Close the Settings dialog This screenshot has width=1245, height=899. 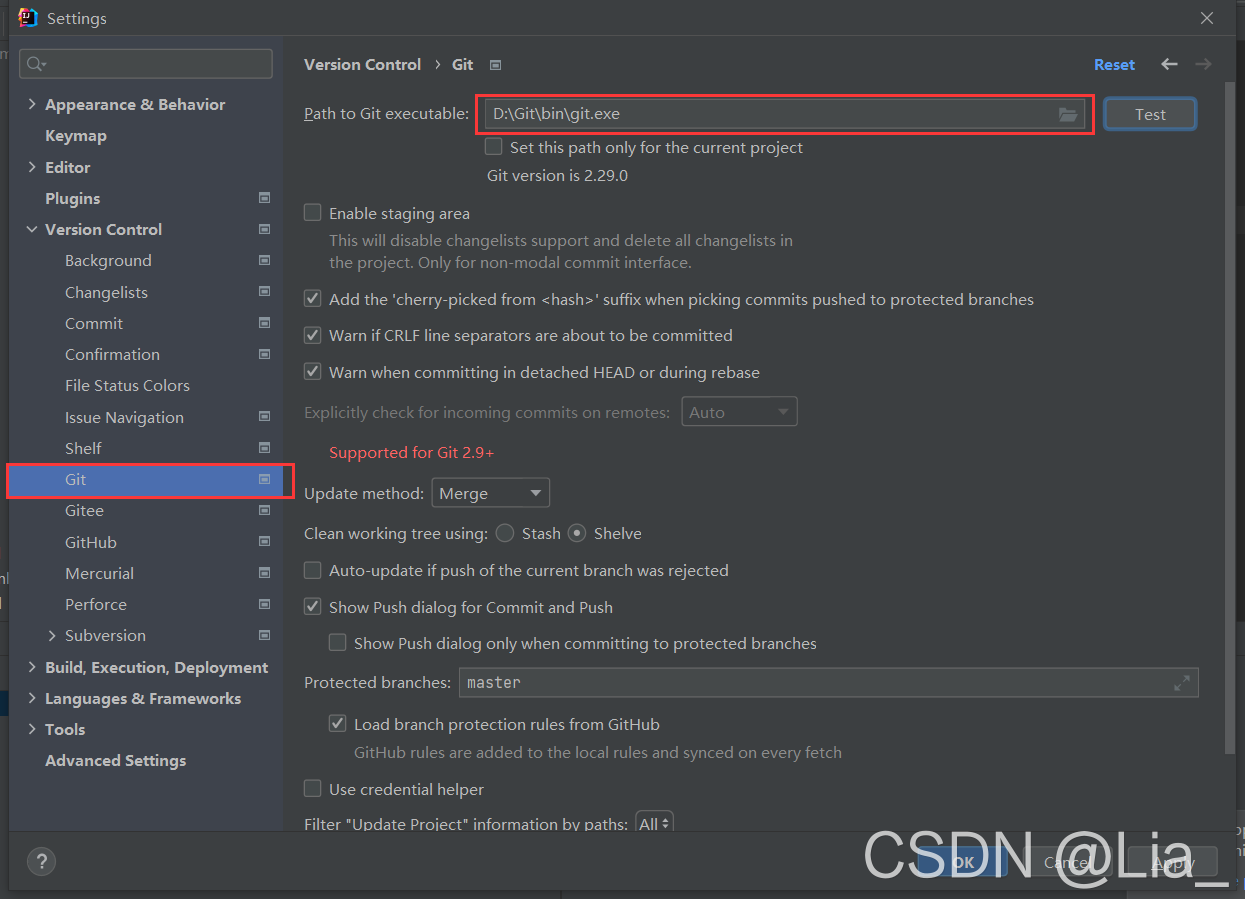1207,18
